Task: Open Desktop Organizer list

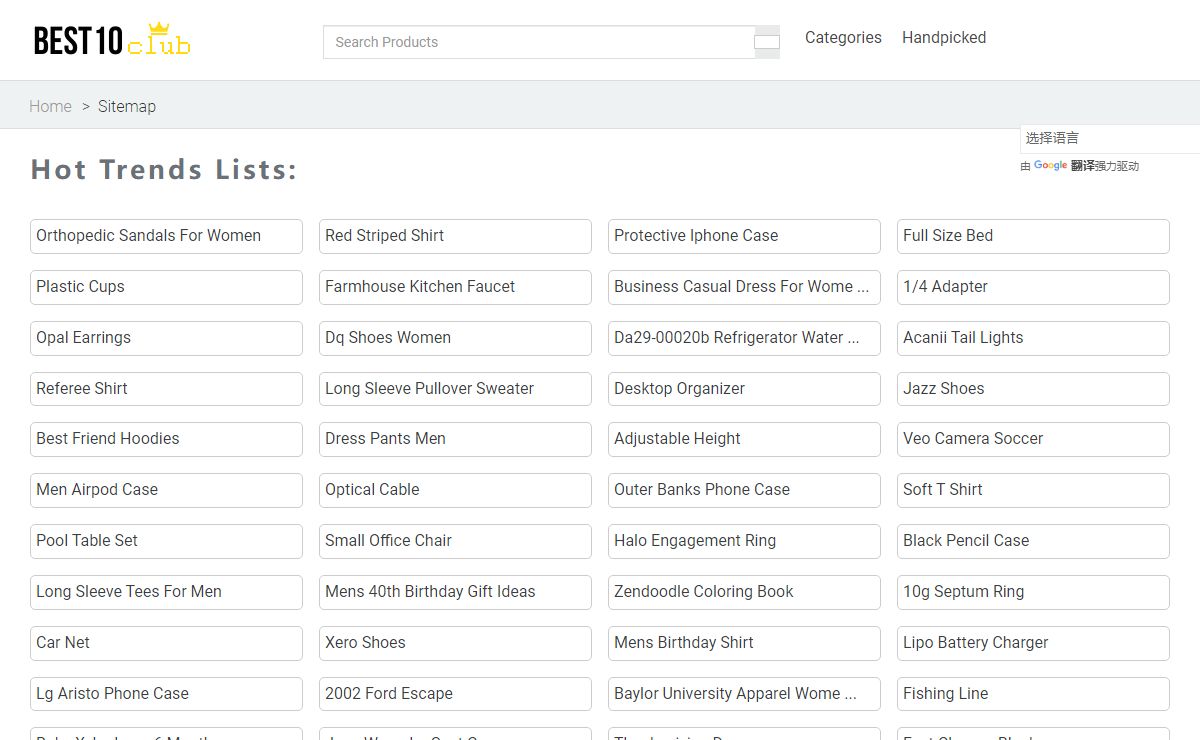Action: click(744, 389)
